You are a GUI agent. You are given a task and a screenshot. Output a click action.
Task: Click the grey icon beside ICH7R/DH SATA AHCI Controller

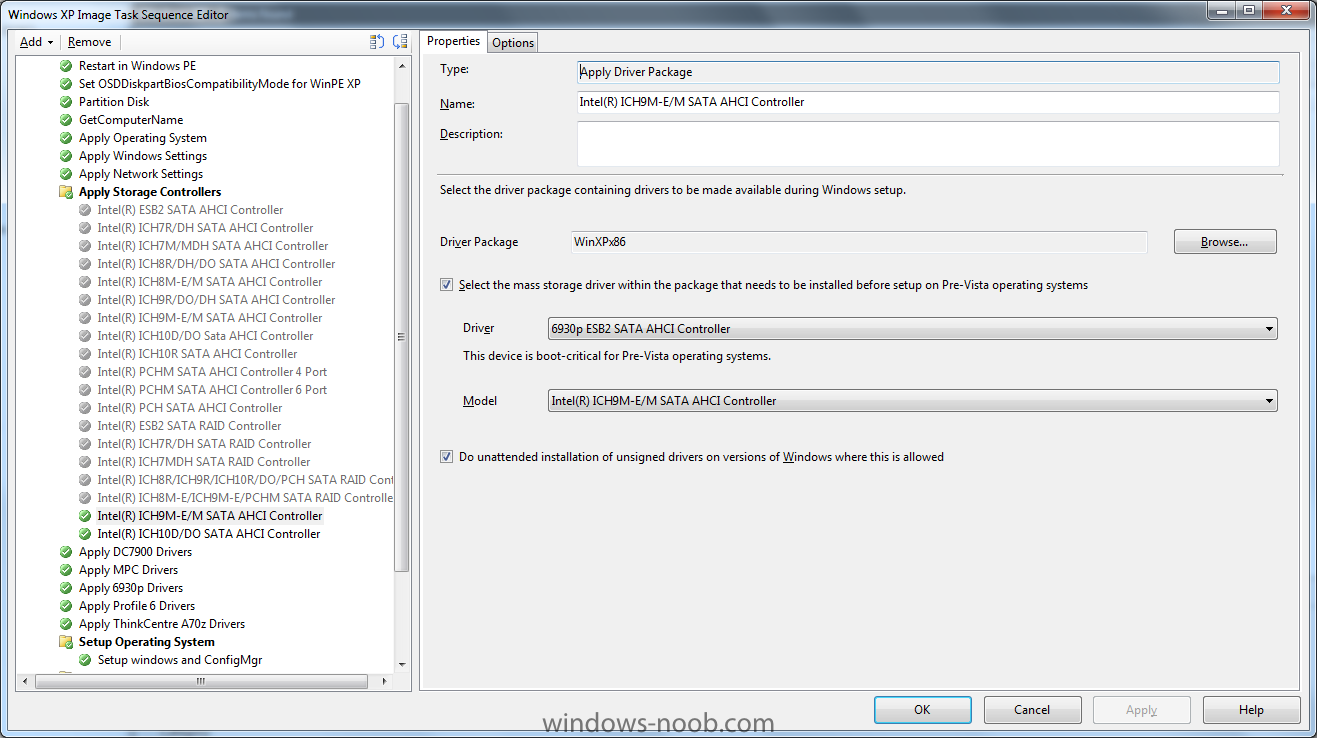click(85, 228)
